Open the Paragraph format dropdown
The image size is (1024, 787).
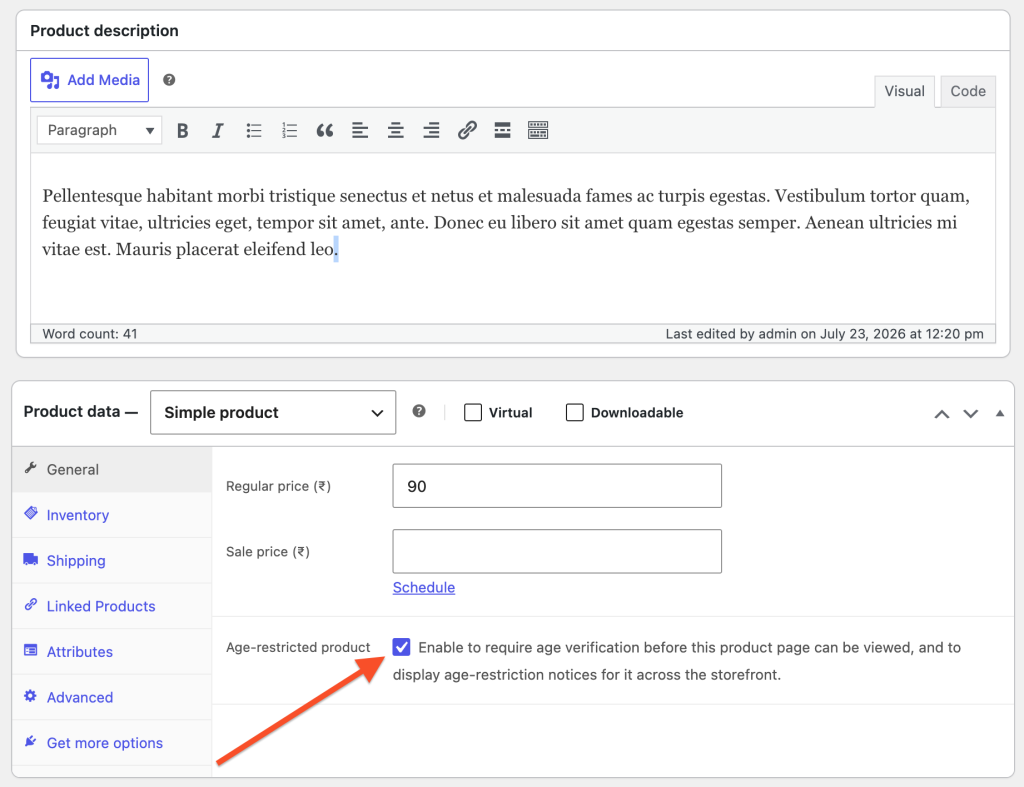tap(99, 130)
